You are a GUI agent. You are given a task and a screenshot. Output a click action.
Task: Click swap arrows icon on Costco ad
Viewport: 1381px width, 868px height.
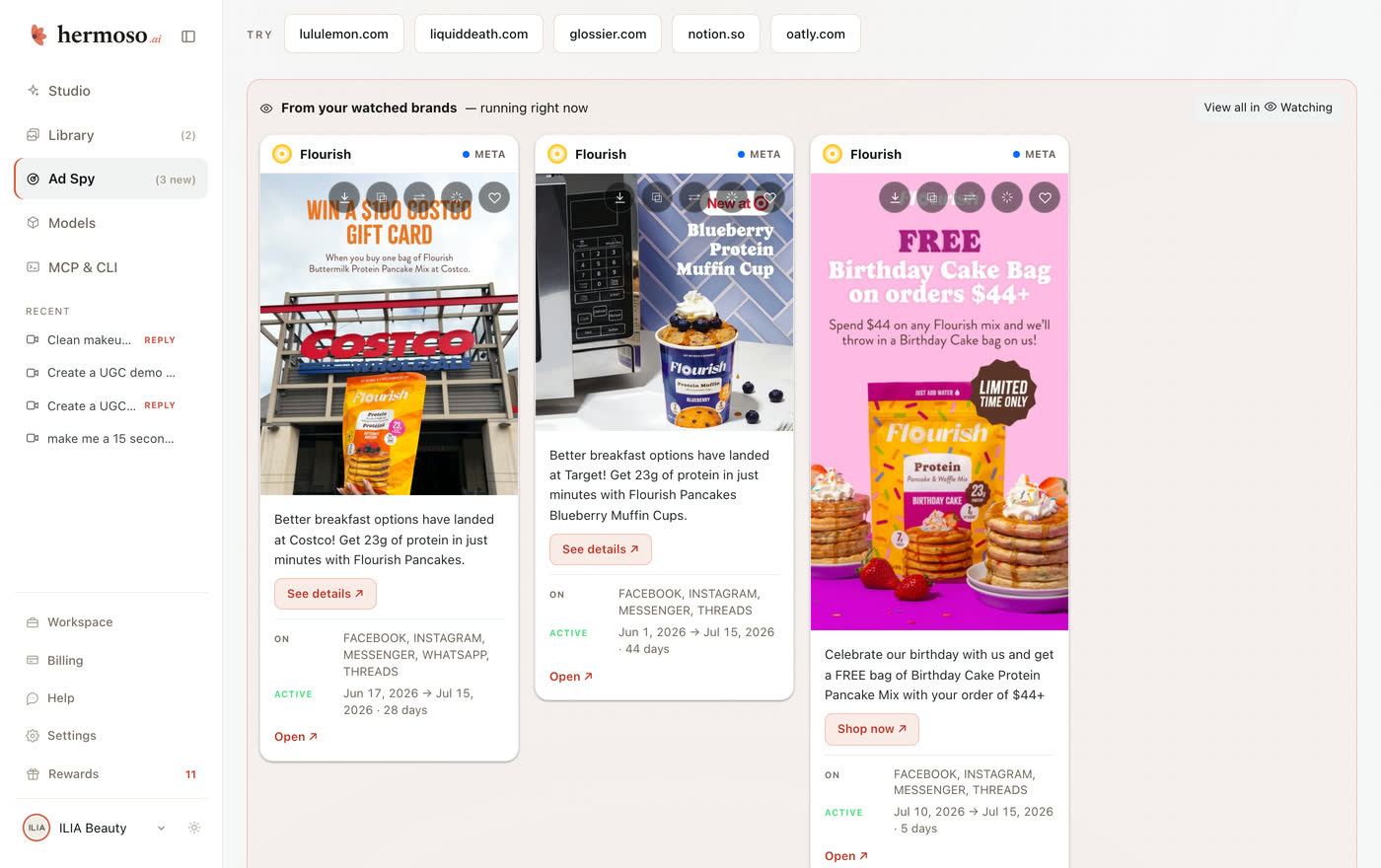419,197
